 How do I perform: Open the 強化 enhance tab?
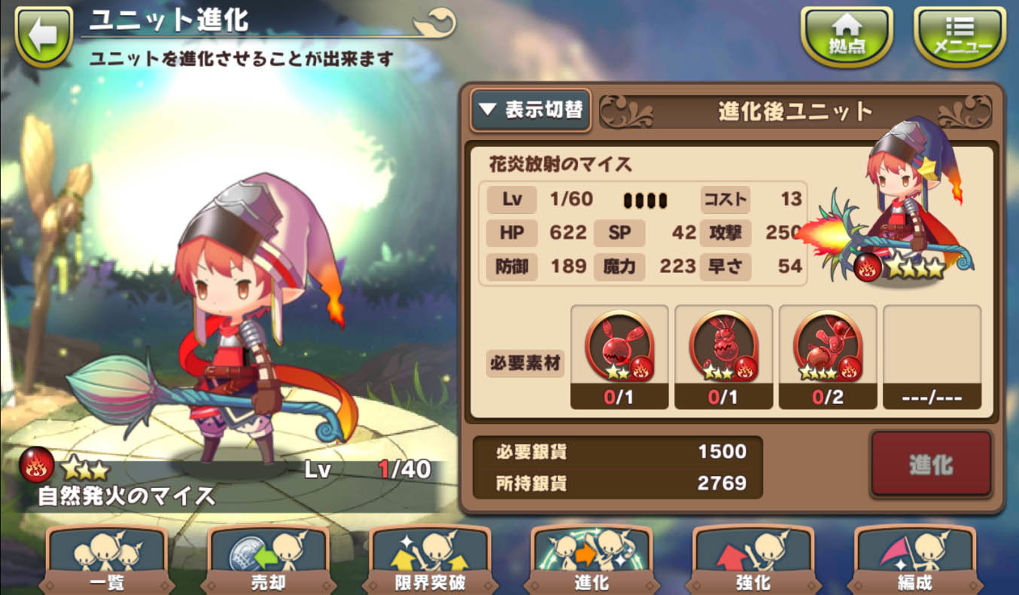[x=753, y=561]
